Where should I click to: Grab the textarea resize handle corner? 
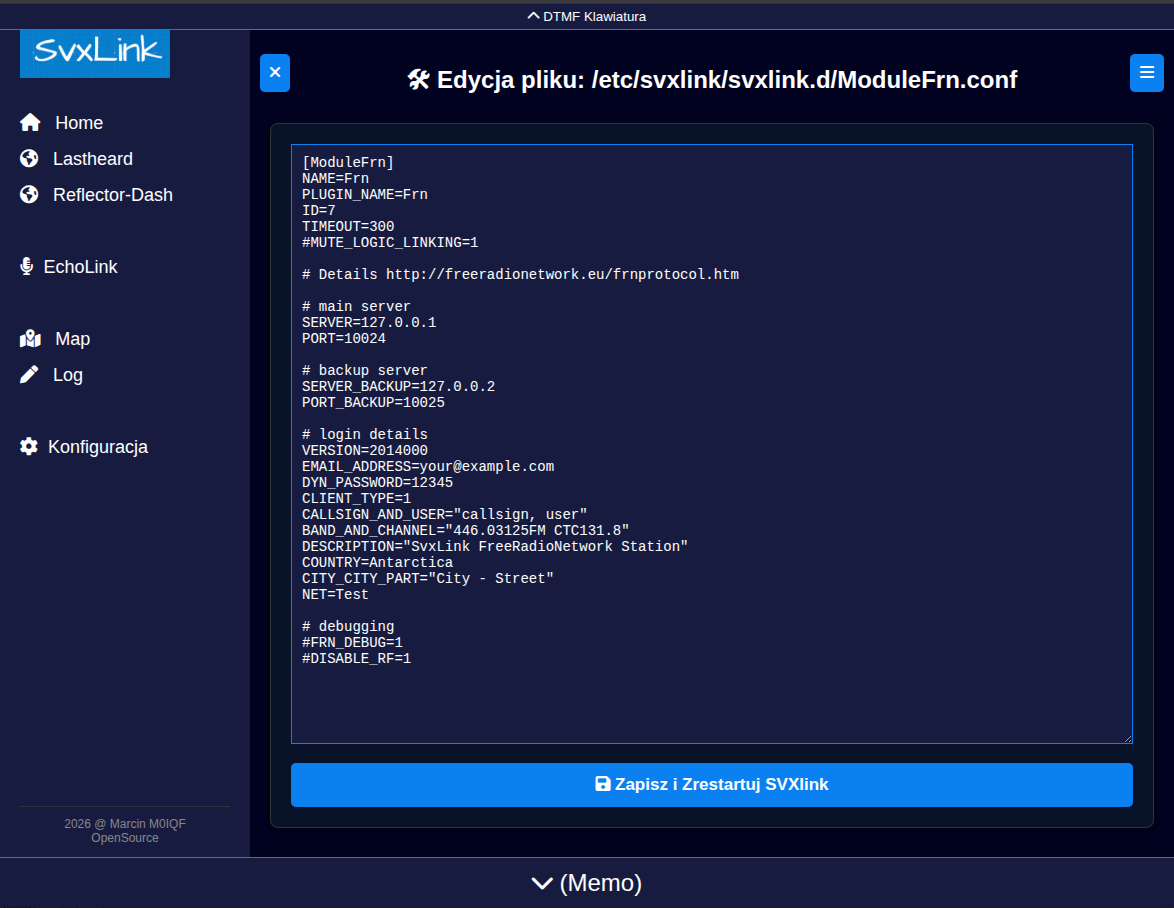1127,738
